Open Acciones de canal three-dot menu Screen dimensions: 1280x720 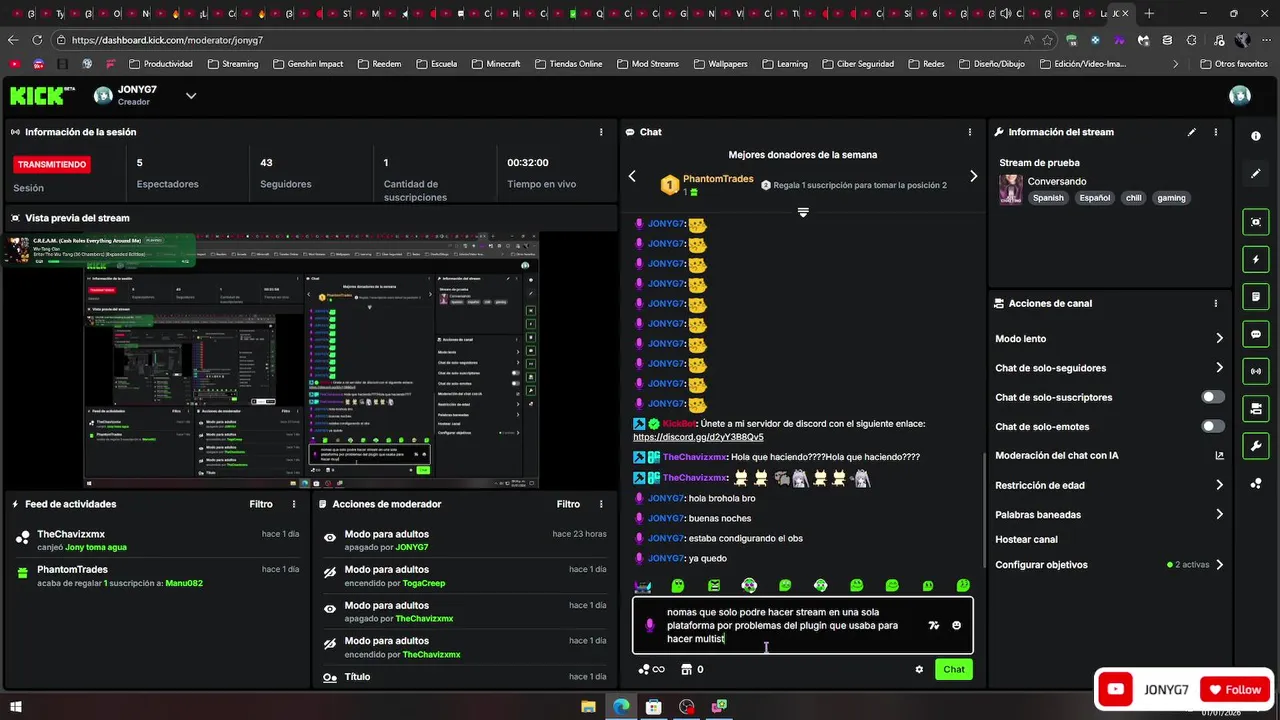1216,303
